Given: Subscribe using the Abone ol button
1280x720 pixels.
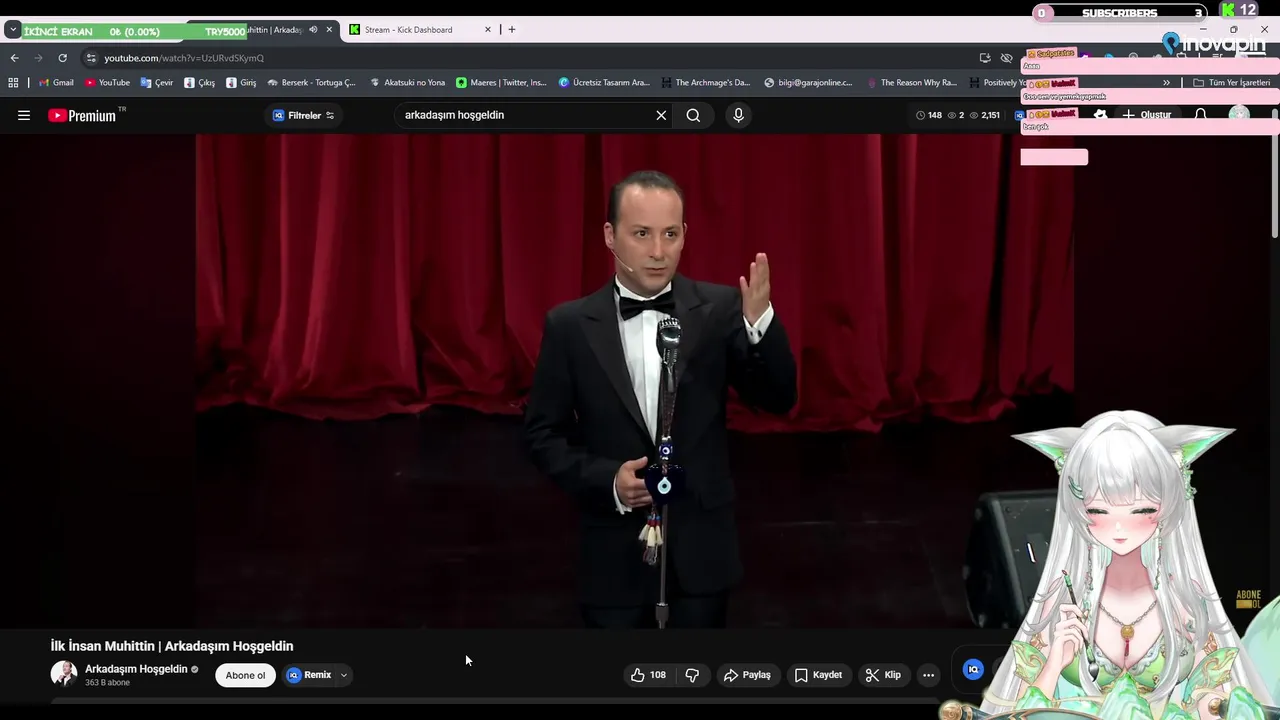Looking at the screenshot, I should (x=245, y=675).
